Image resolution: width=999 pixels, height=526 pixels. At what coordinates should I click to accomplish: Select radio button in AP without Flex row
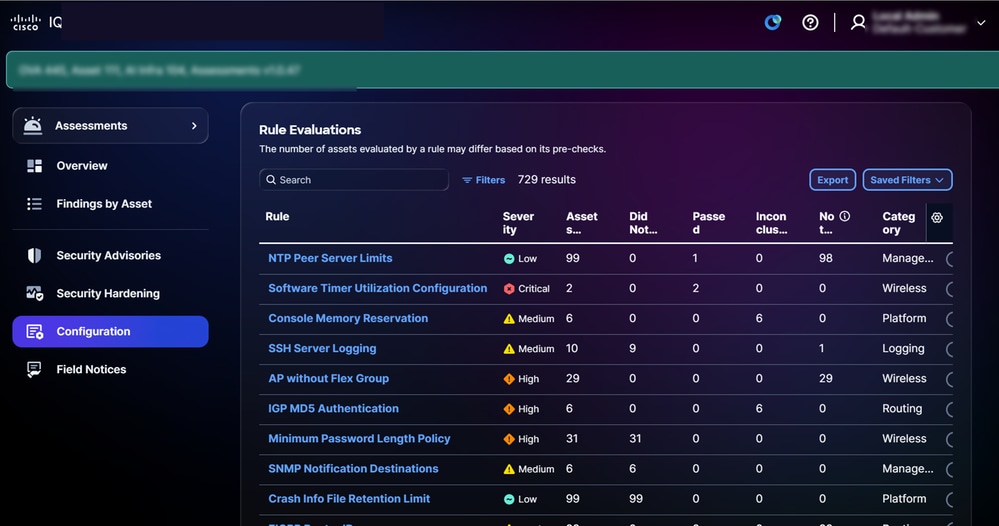point(949,379)
